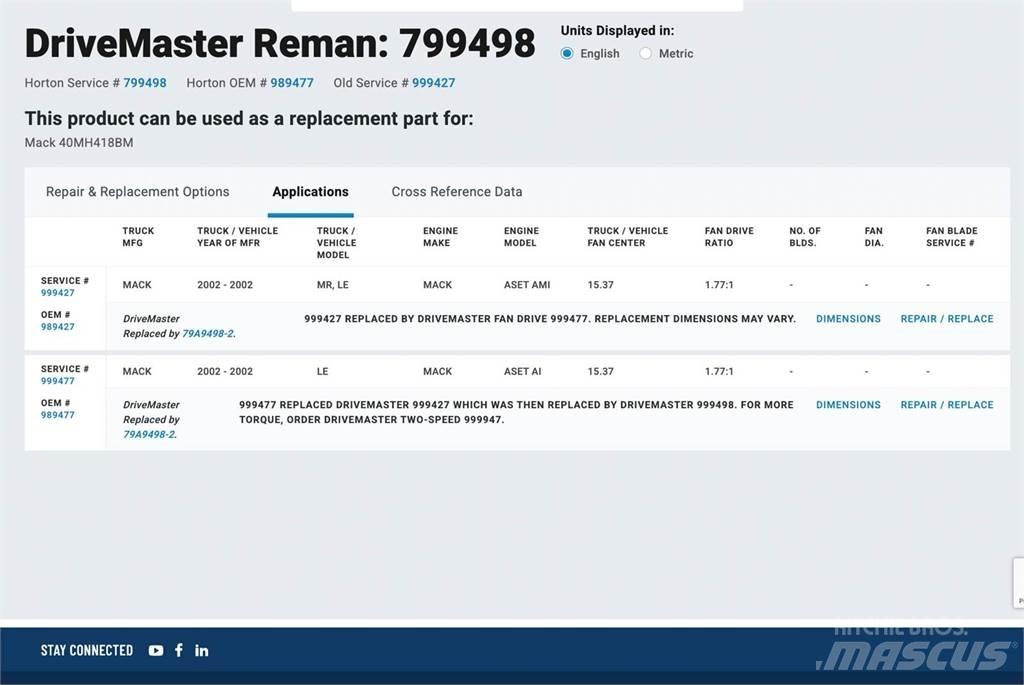The width and height of the screenshot is (1024, 685).
Task: Open the LinkedIn icon in footer
Action: click(x=202, y=650)
